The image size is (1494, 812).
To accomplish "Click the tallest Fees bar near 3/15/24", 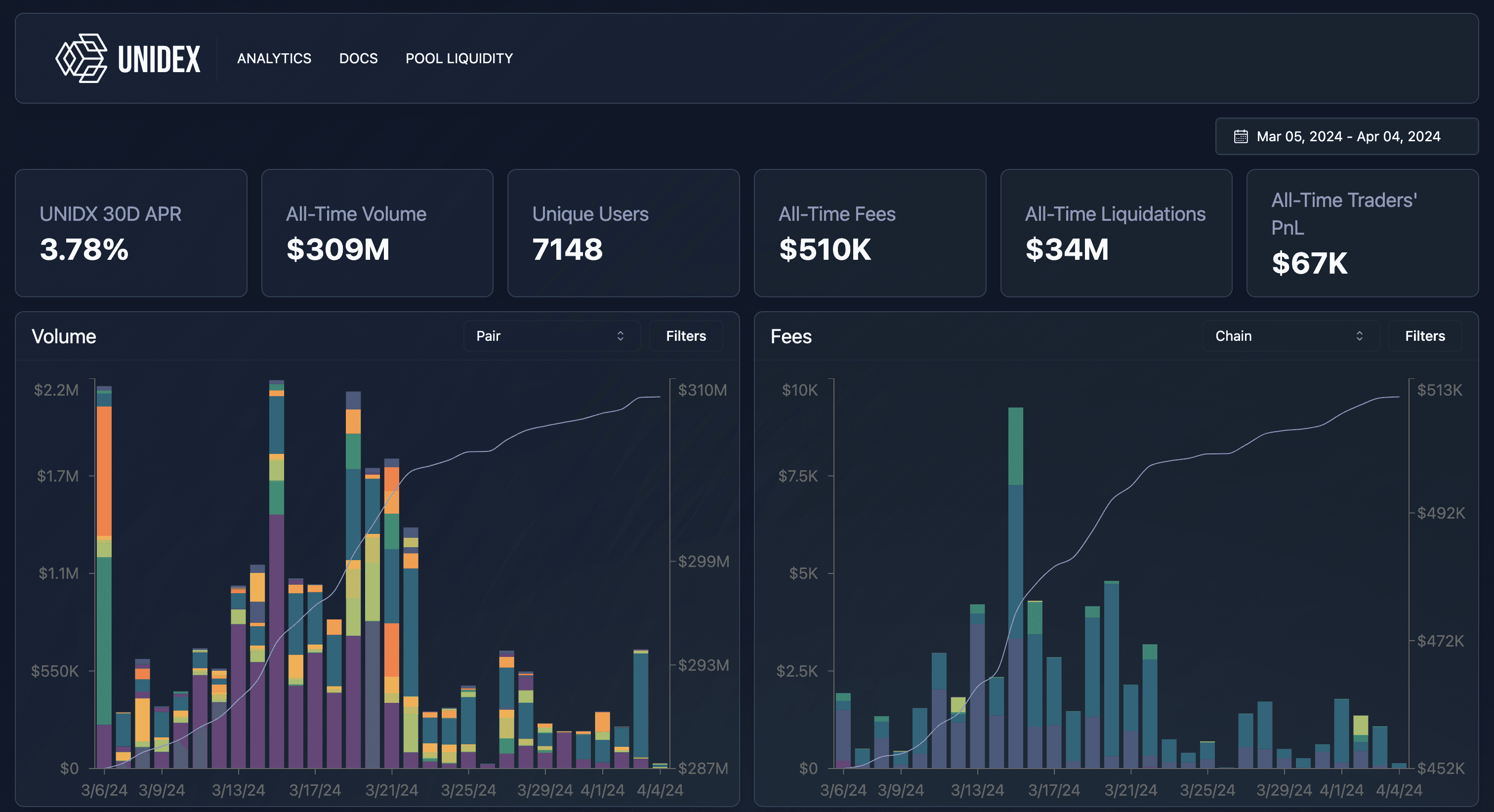I will pyautogui.click(x=1016, y=588).
